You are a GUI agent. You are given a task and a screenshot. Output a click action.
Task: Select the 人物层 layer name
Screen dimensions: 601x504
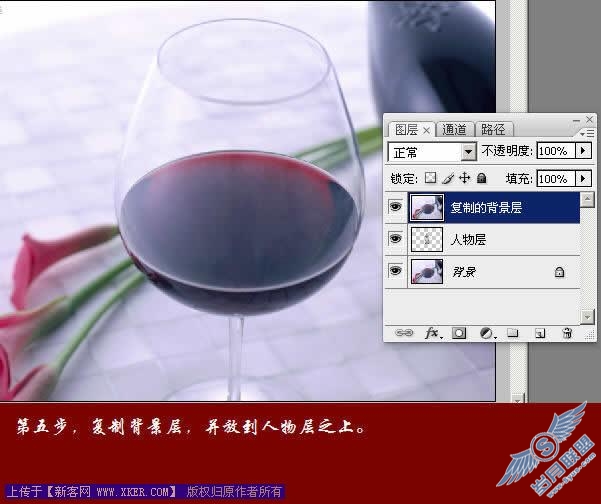click(468, 240)
